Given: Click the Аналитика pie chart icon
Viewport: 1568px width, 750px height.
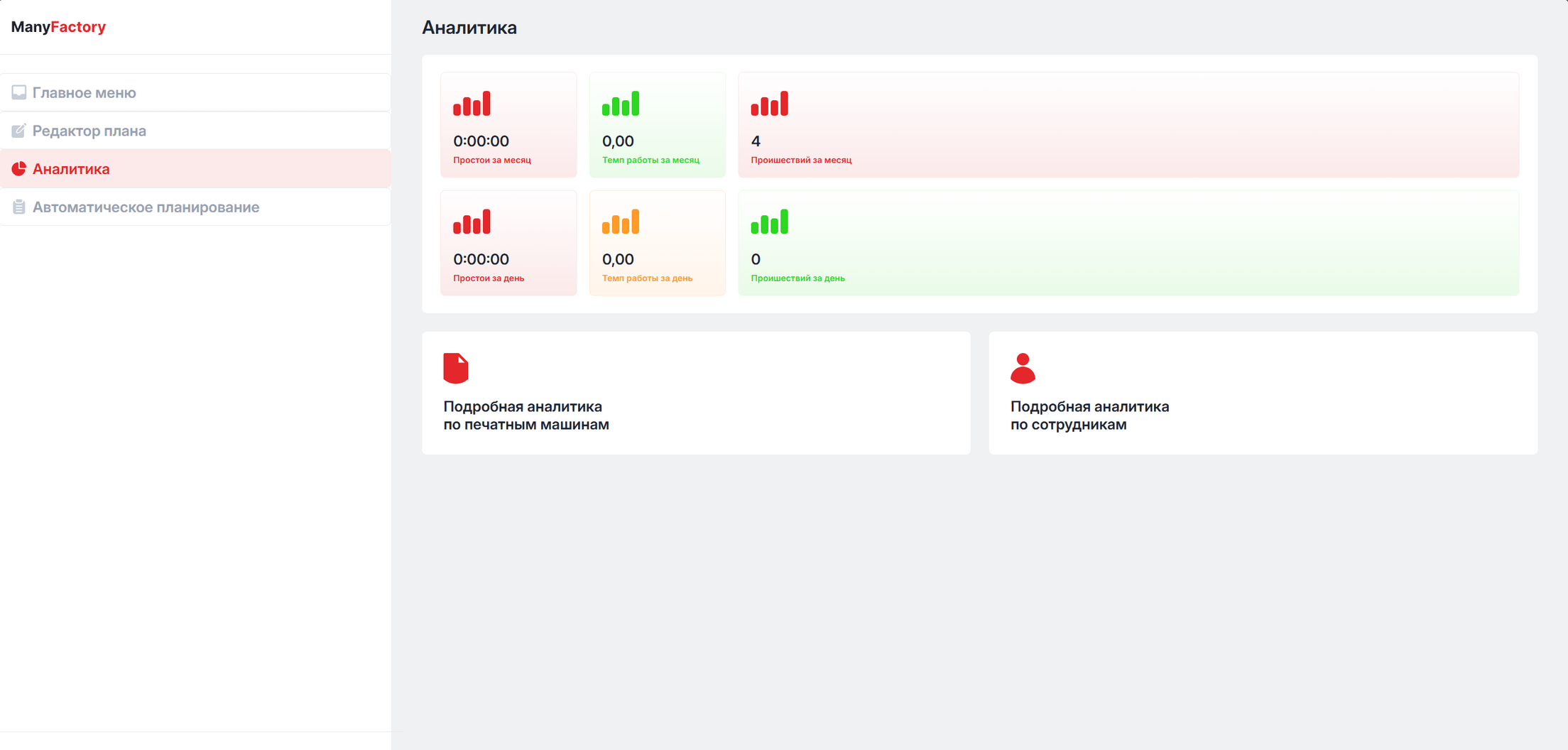Looking at the screenshot, I should (18, 169).
